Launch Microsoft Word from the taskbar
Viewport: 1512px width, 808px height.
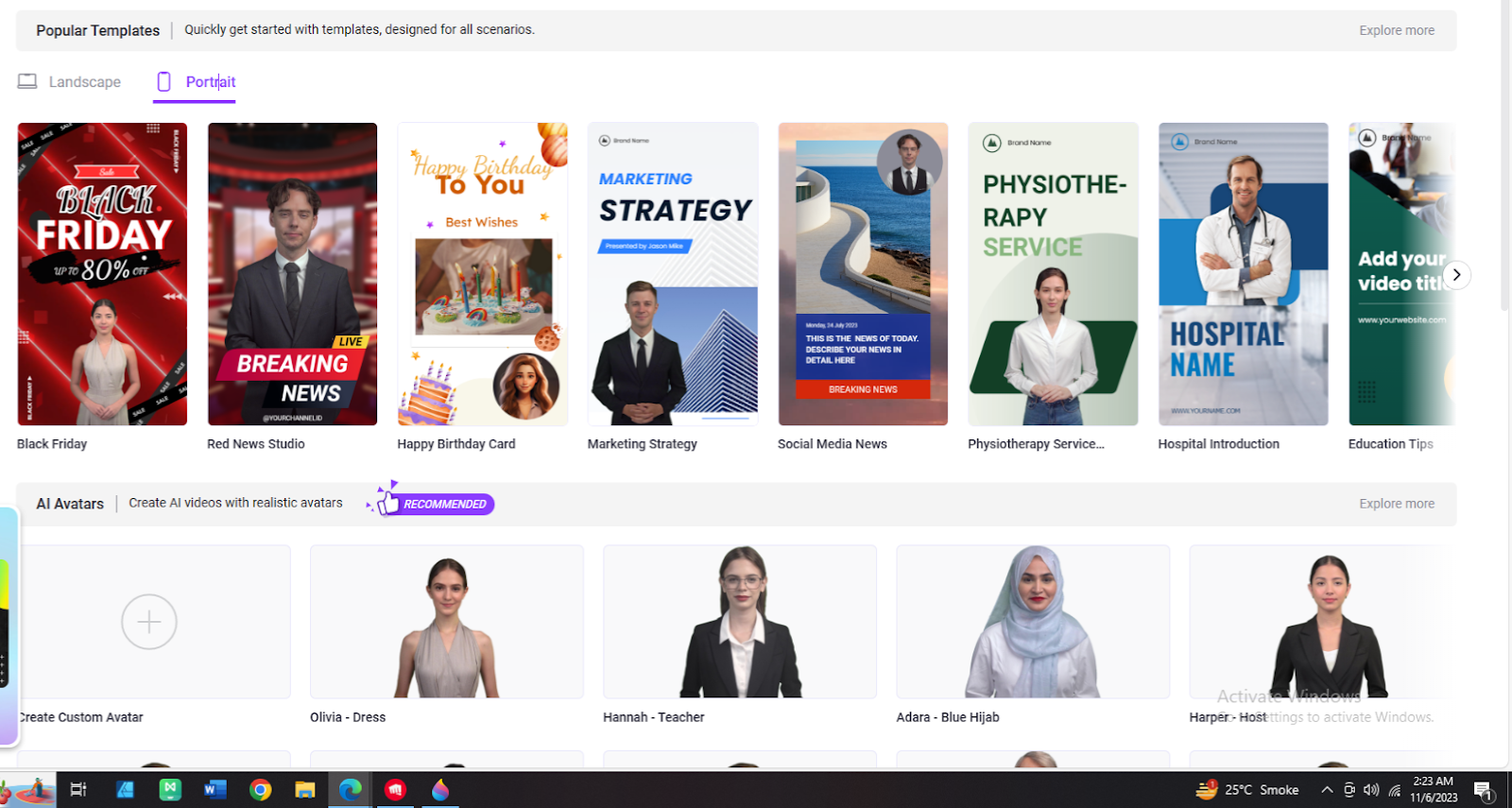(x=215, y=789)
